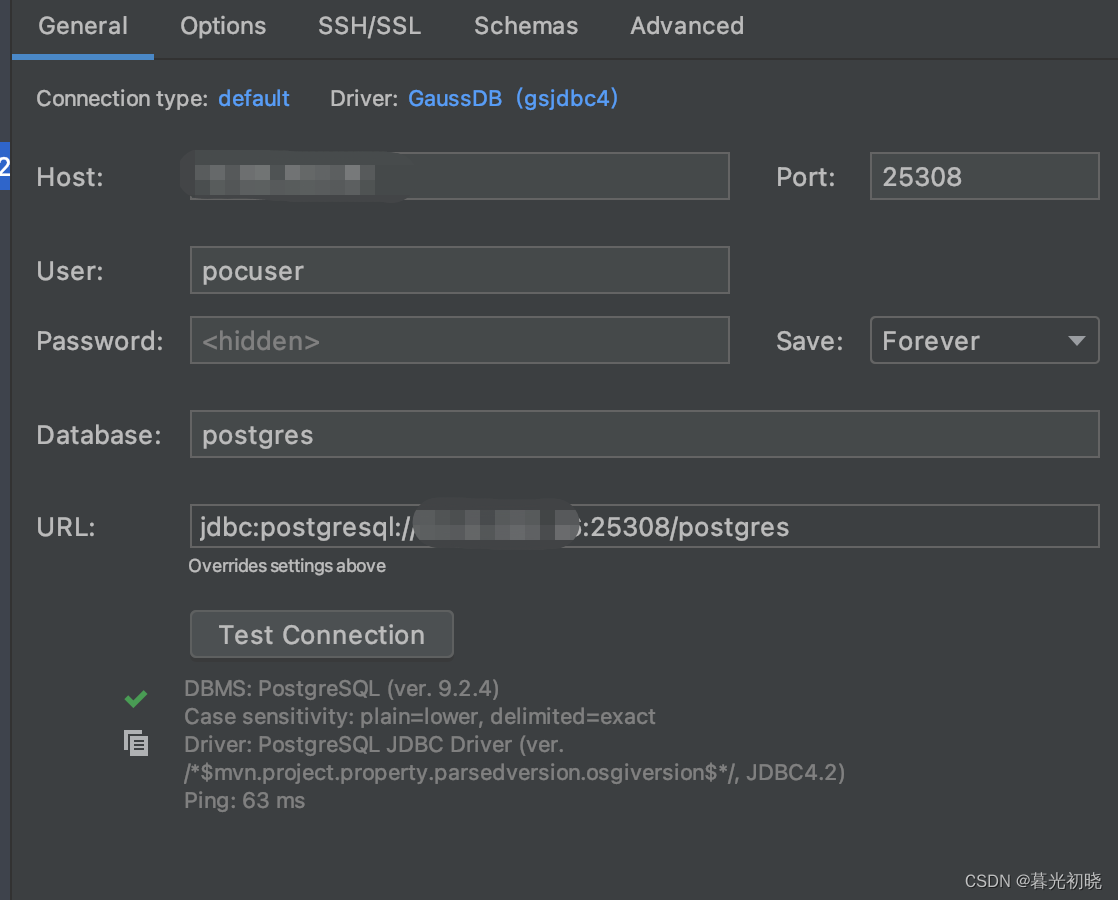
Task: Switch to the General tab
Action: [82, 26]
